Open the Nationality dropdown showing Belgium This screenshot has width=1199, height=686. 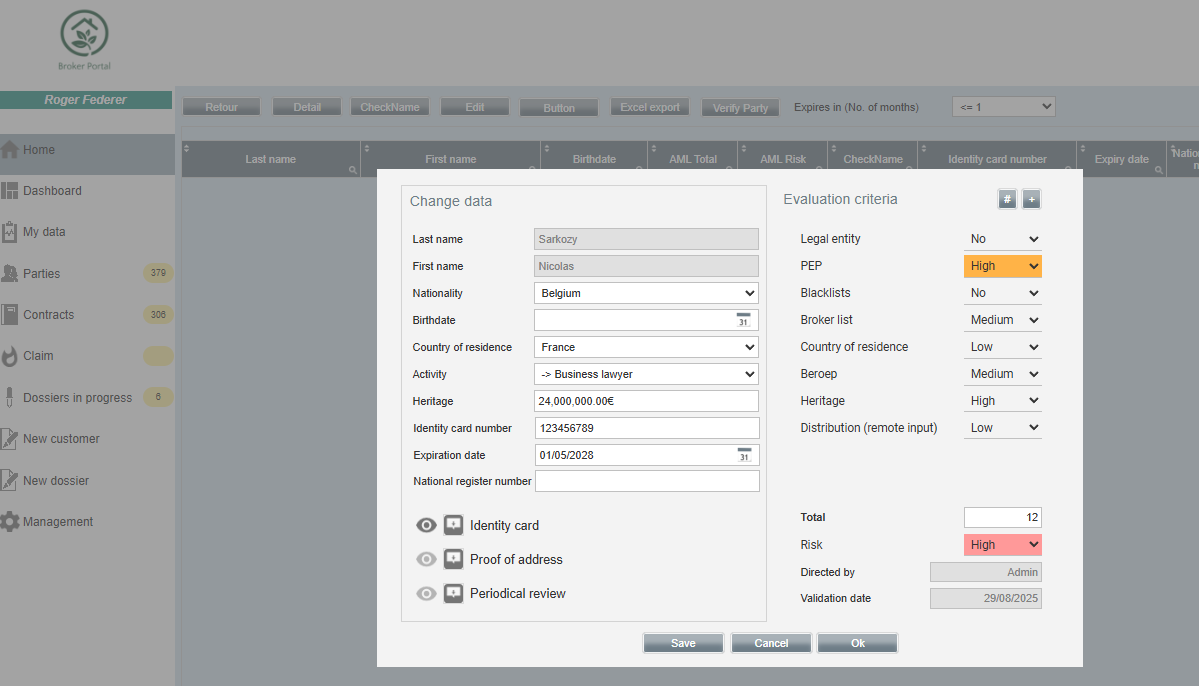tap(646, 293)
